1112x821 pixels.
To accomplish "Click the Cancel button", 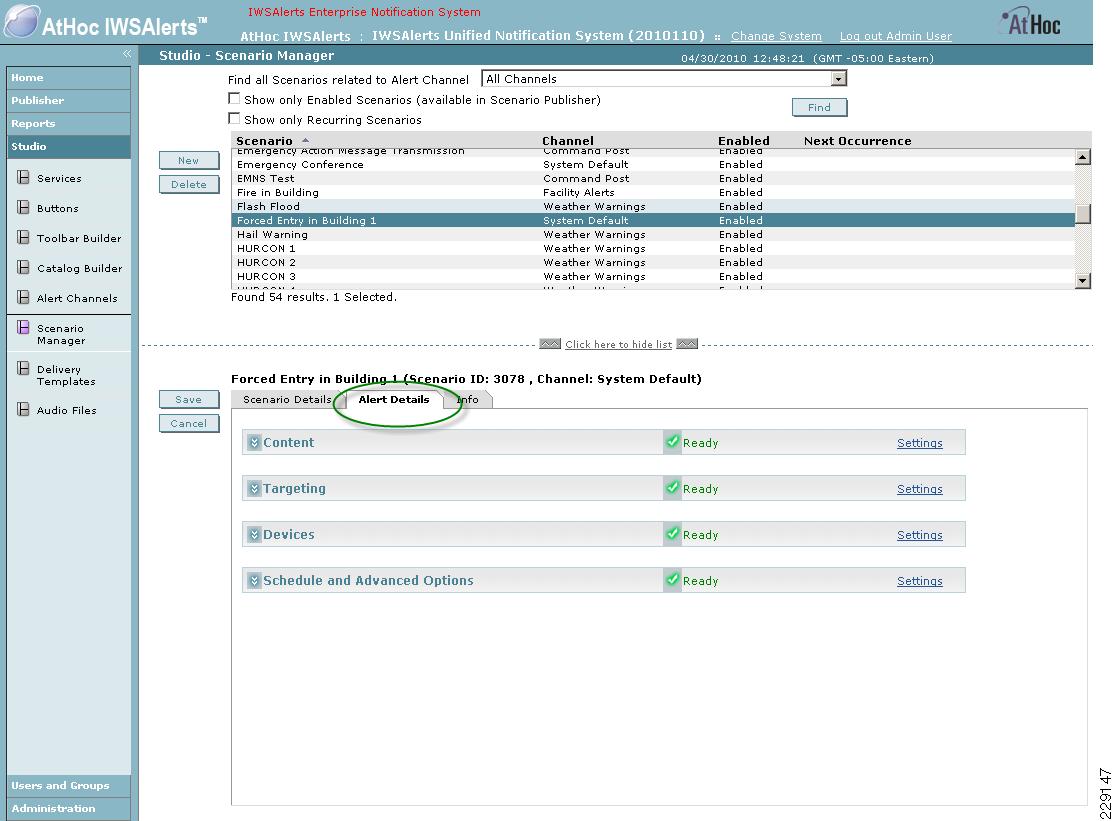I will coord(189,423).
